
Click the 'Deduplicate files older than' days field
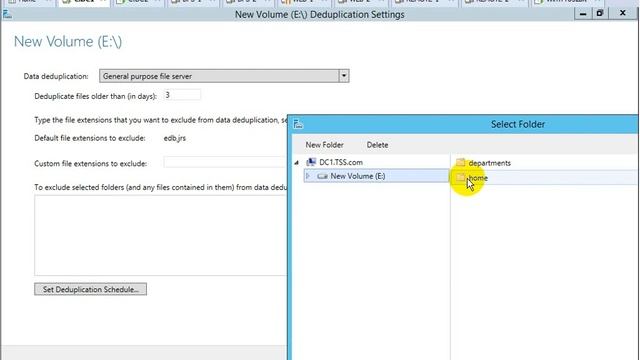[x=182, y=95]
